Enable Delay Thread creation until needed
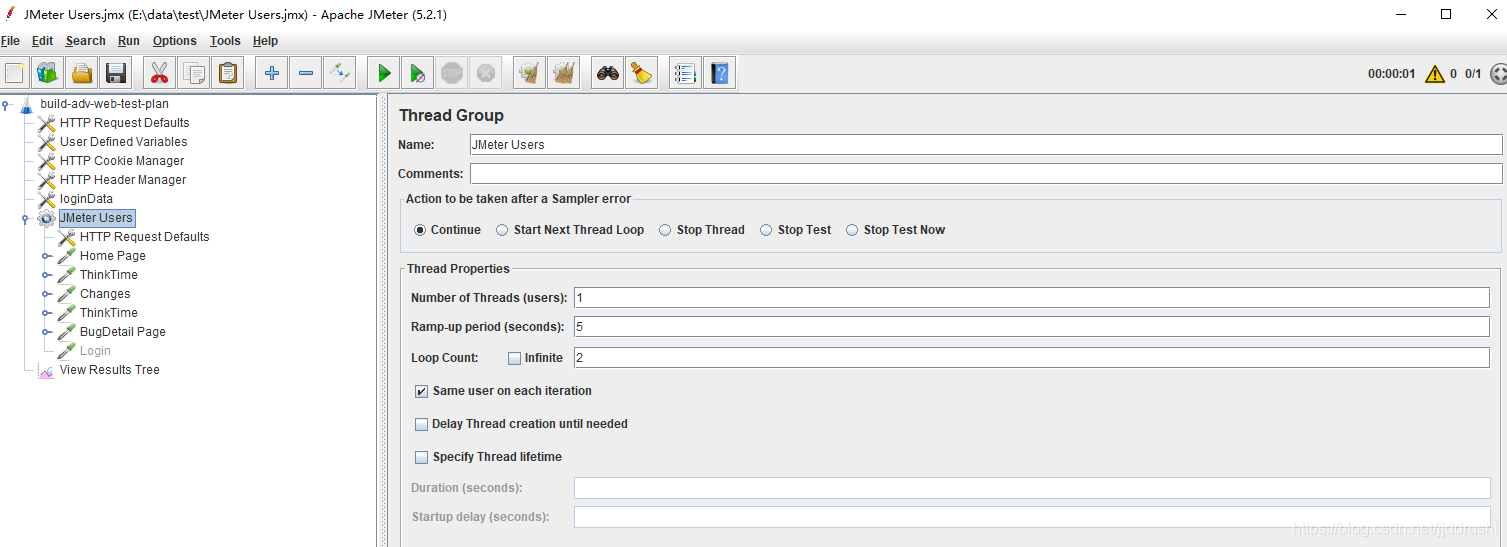1507x547 pixels. click(x=421, y=424)
